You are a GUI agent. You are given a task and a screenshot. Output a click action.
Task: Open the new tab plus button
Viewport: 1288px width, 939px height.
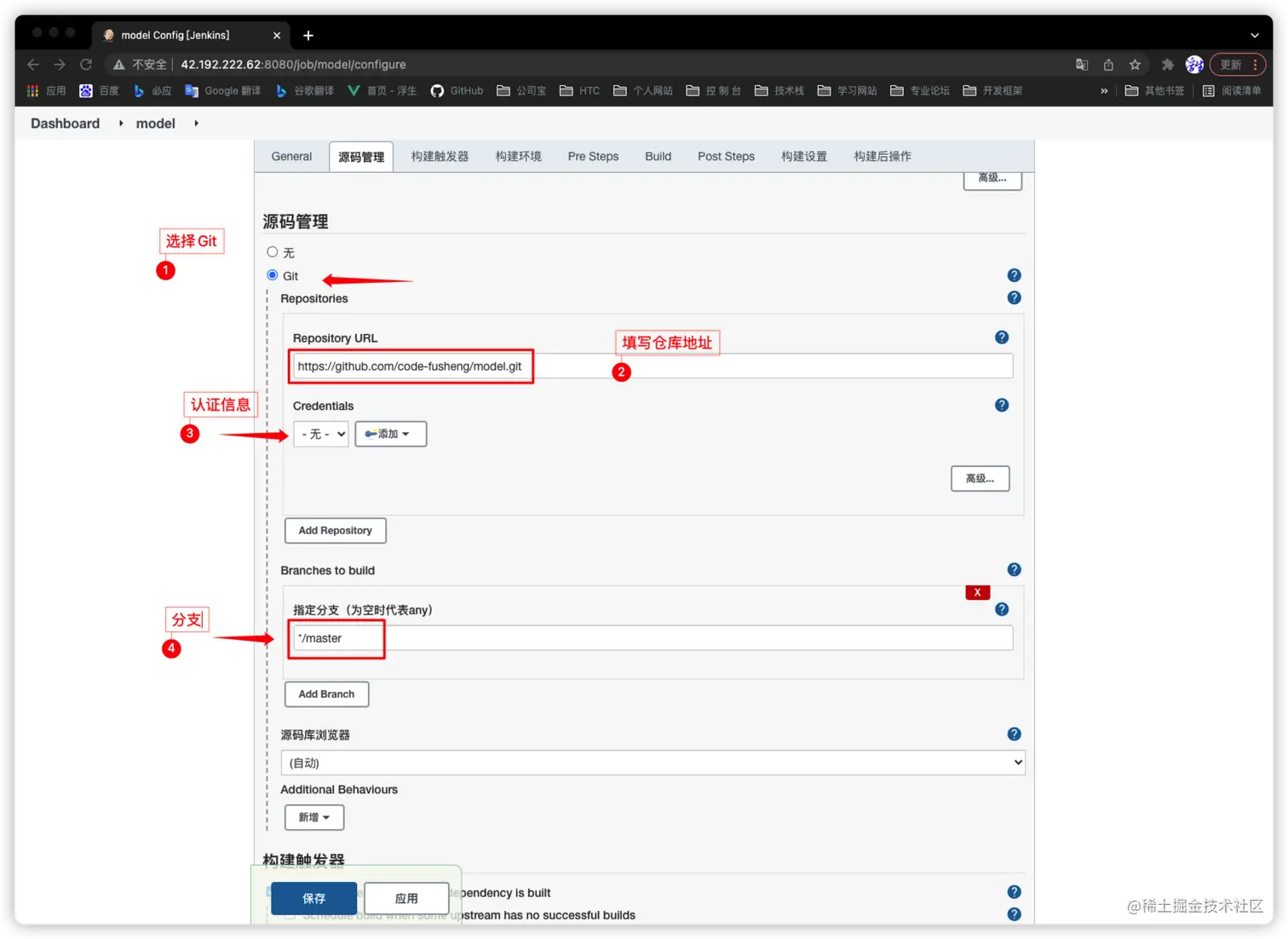click(308, 35)
